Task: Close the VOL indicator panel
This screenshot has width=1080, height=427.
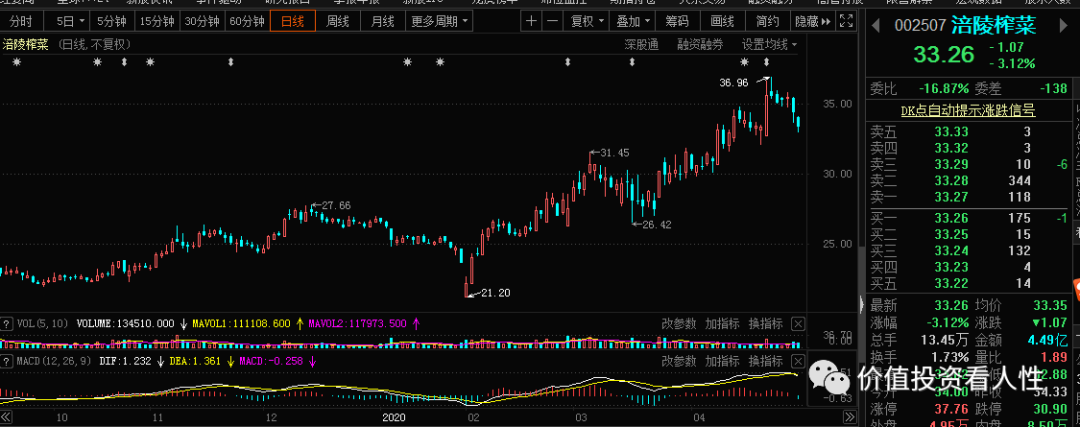Action: [x=798, y=324]
